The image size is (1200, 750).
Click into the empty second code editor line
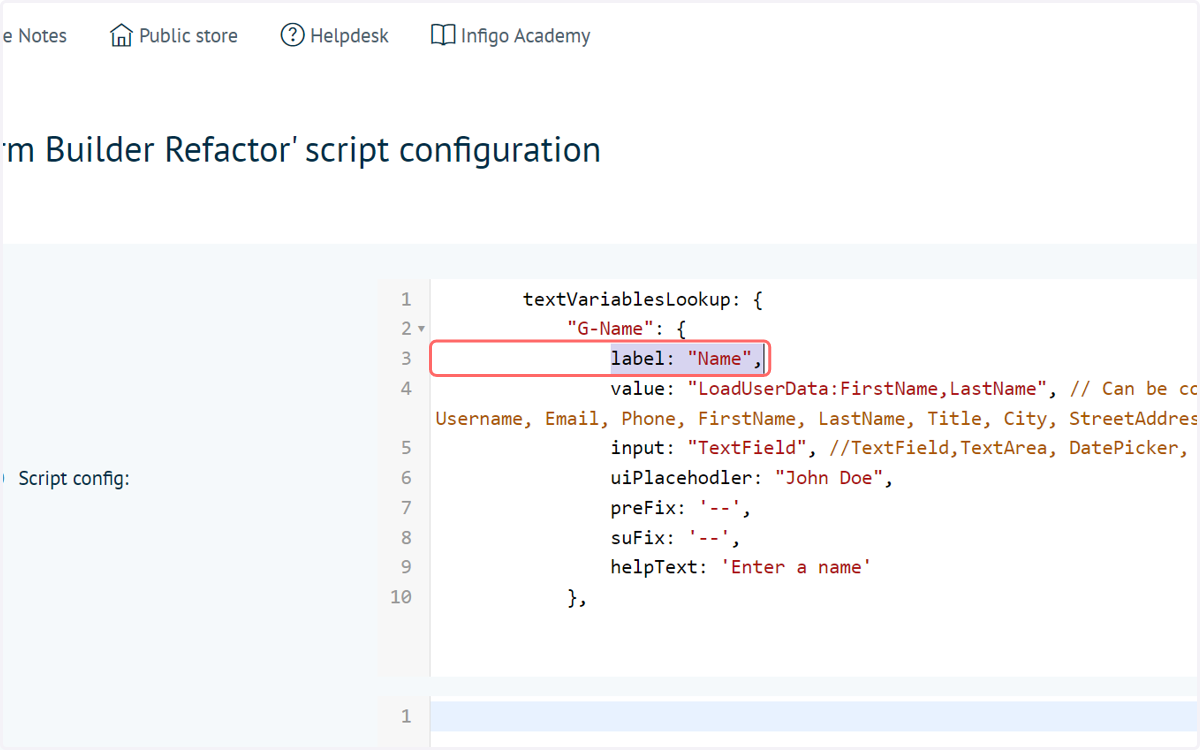(x=815, y=716)
